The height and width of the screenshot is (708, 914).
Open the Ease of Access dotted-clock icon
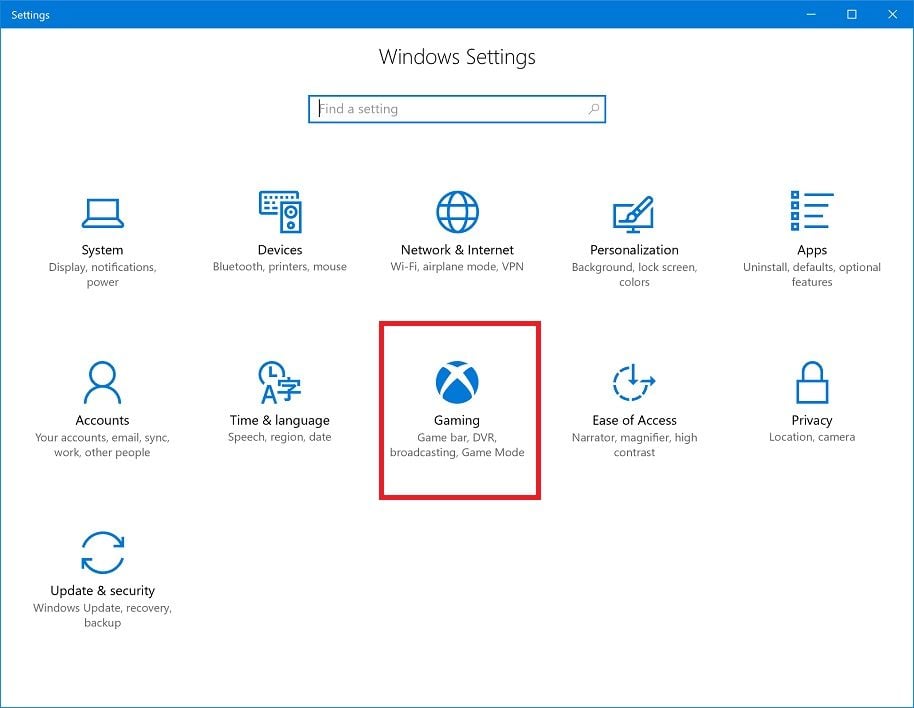[634, 382]
